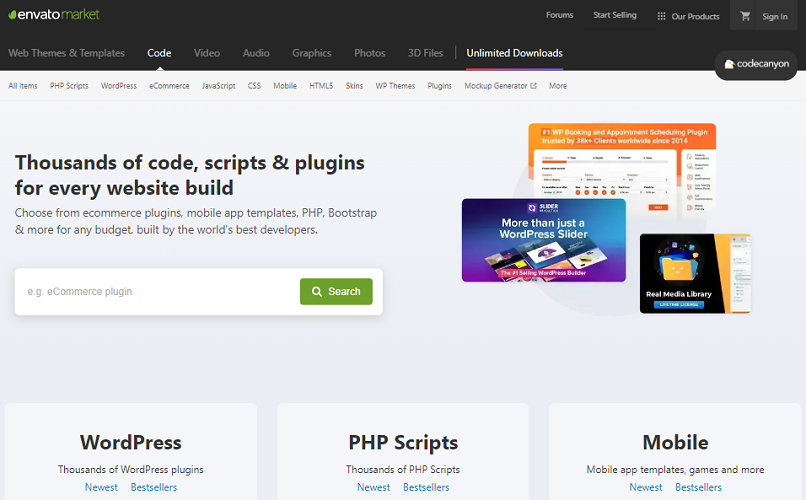Open the Envato Market logo home link
This screenshot has width=806, height=500.
54,14
